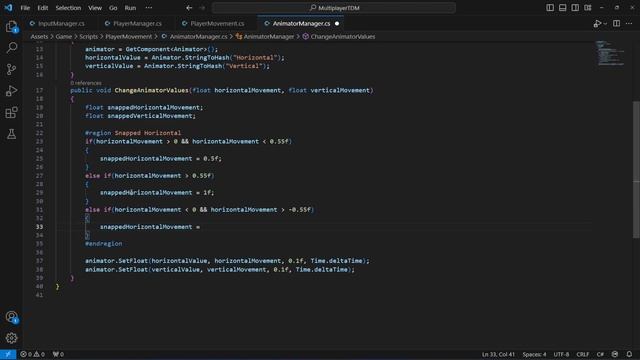Open Scripts breadcrumb
The height and width of the screenshot is (360, 640).
click(x=89, y=36)
